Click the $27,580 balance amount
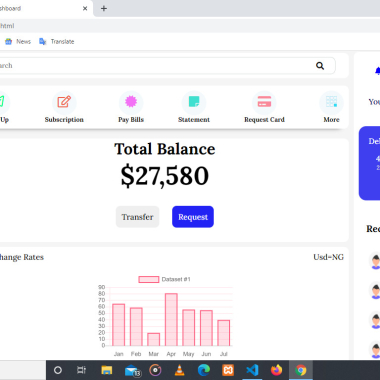Viewport: 380px width, 380px height. (165, 176)
